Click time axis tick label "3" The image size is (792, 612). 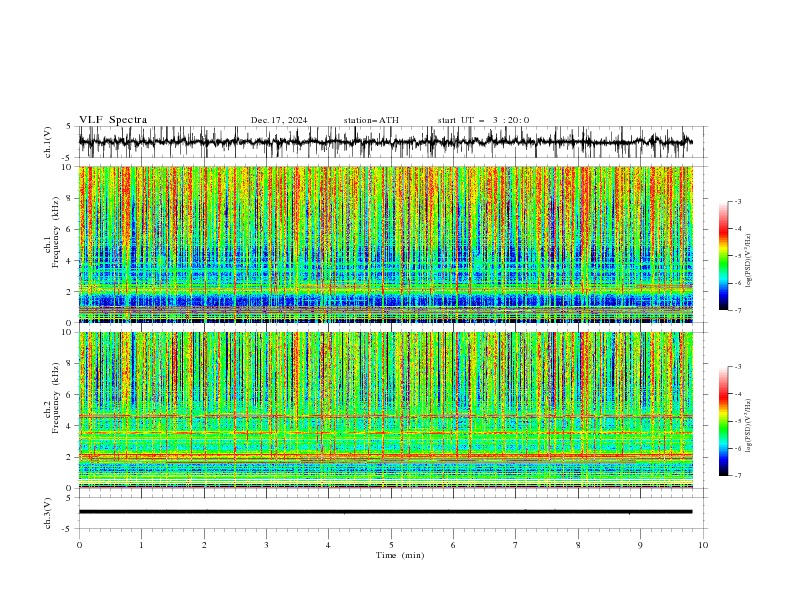point(266,545)
